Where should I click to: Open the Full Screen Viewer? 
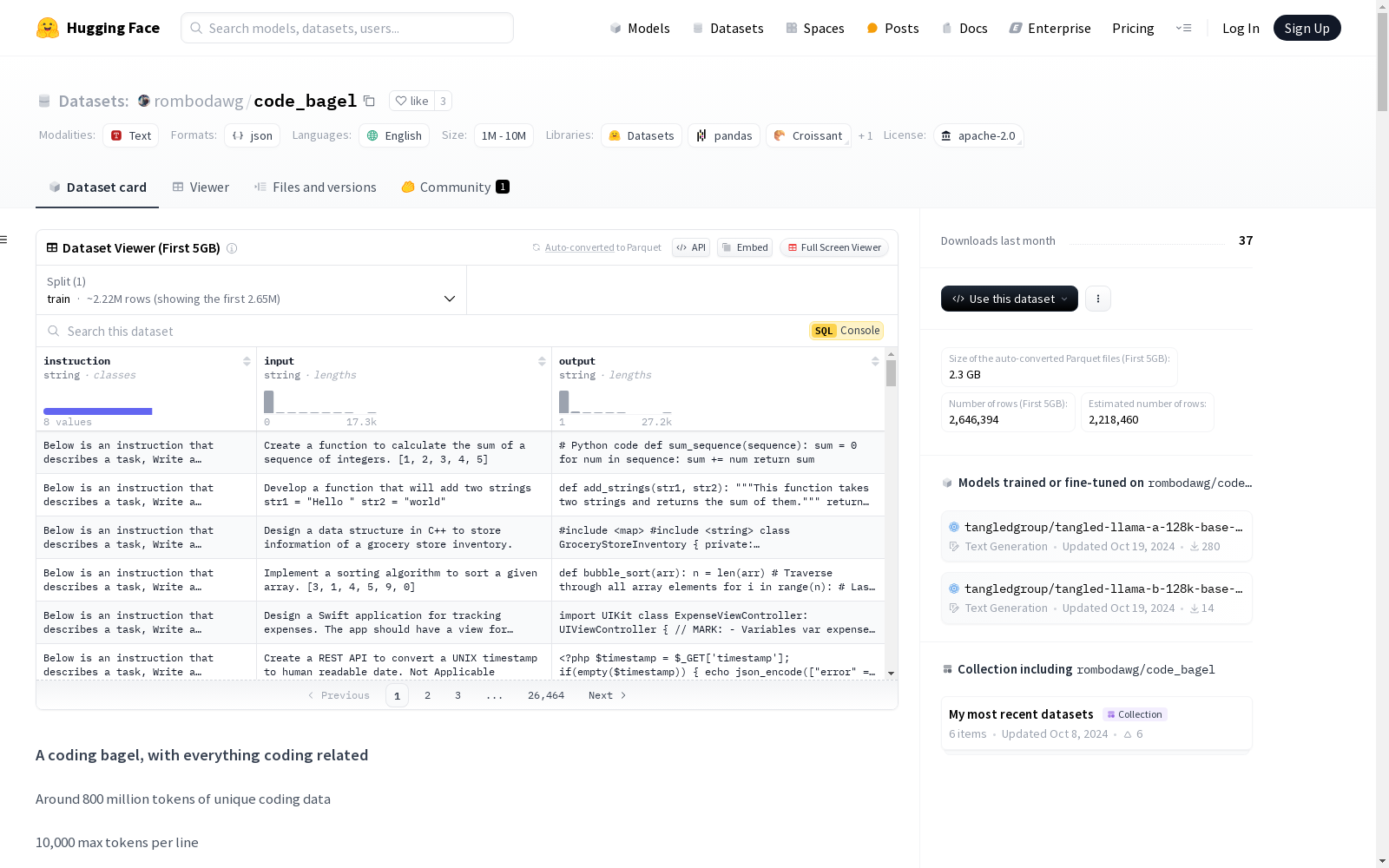coord(834,247)
